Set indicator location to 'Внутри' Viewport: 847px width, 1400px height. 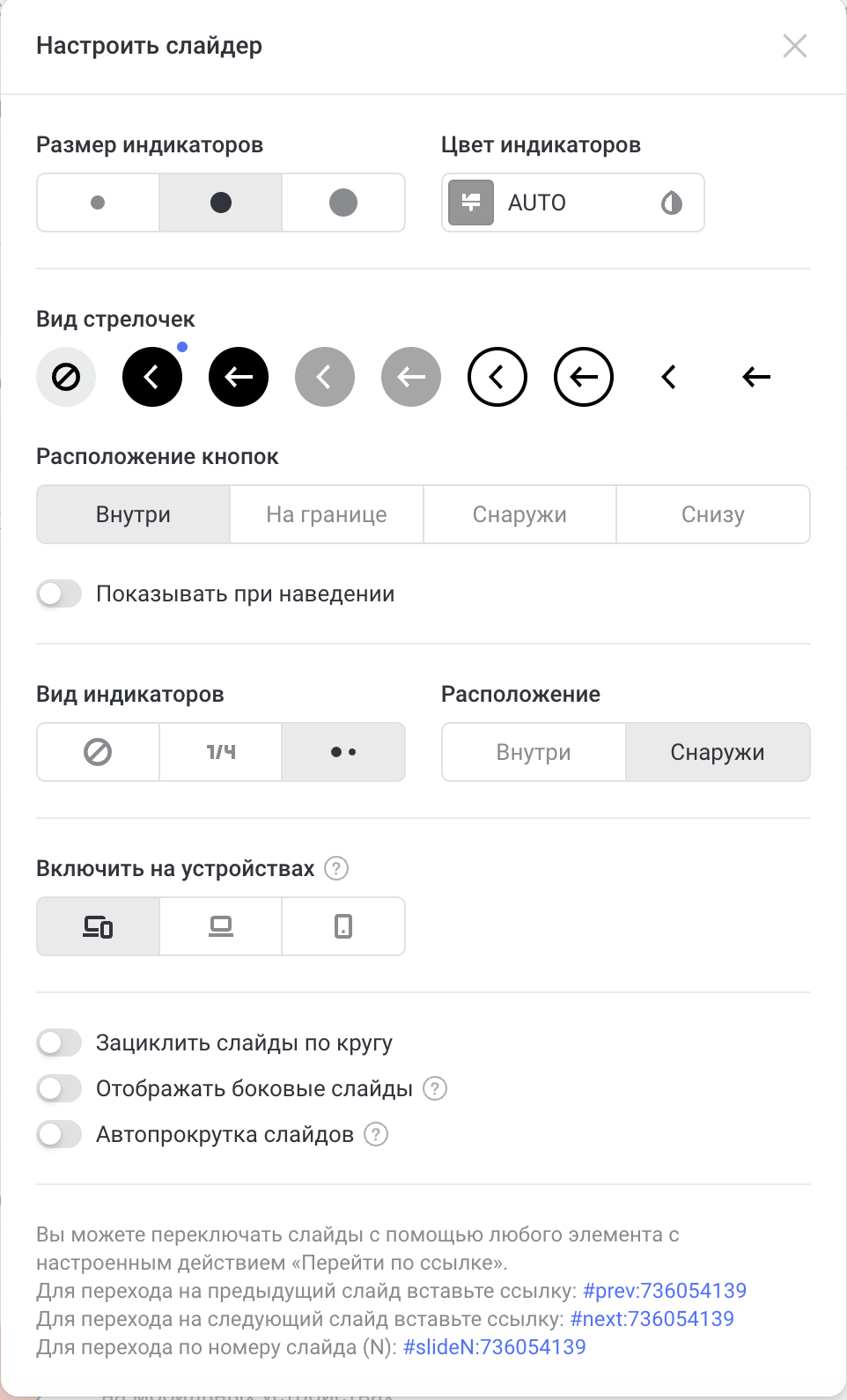534,752
